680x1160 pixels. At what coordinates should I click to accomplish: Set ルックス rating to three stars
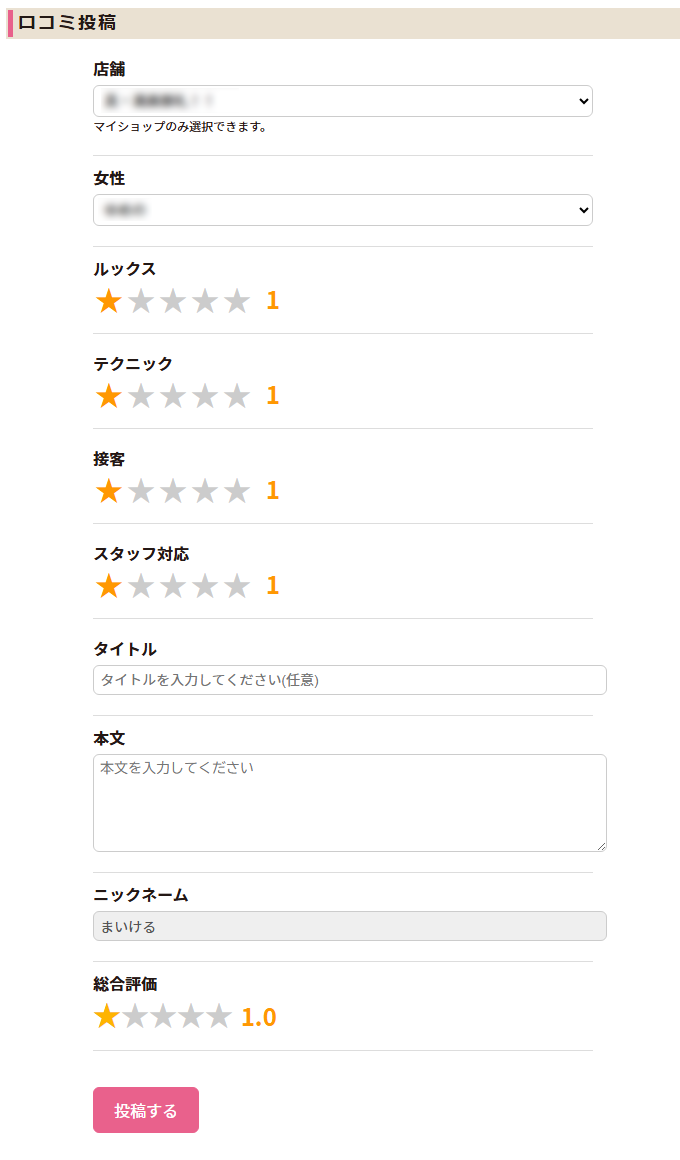(x=173, y=301)
